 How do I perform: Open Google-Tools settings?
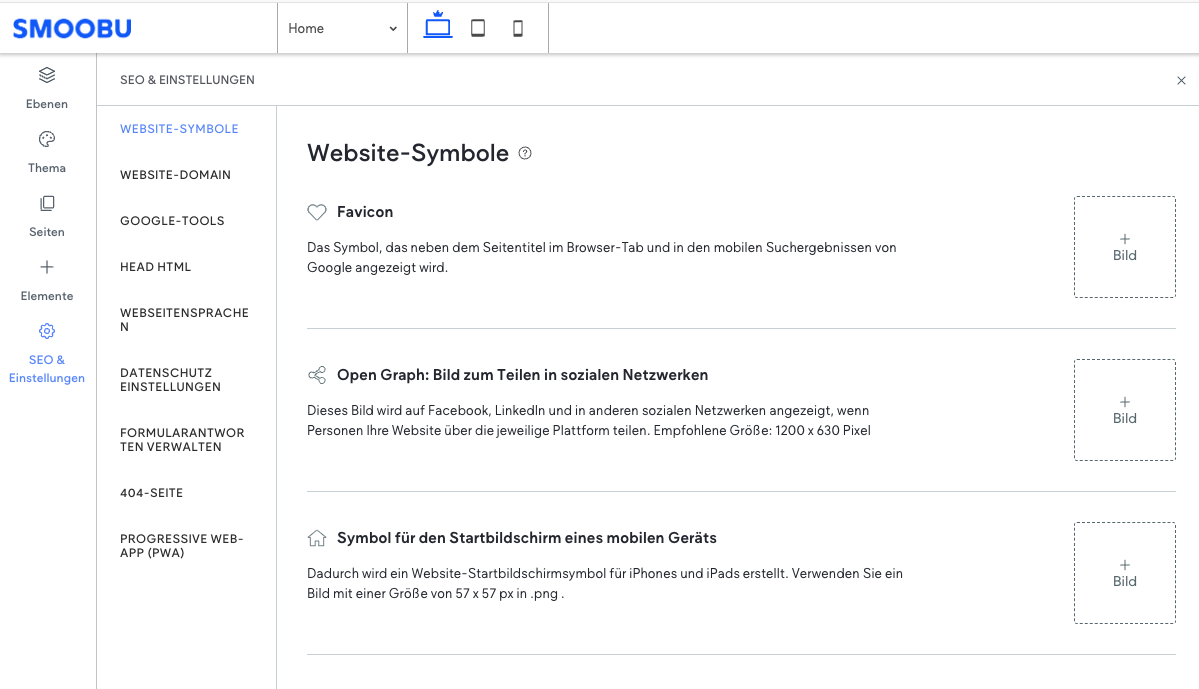[x=171, y=220]
